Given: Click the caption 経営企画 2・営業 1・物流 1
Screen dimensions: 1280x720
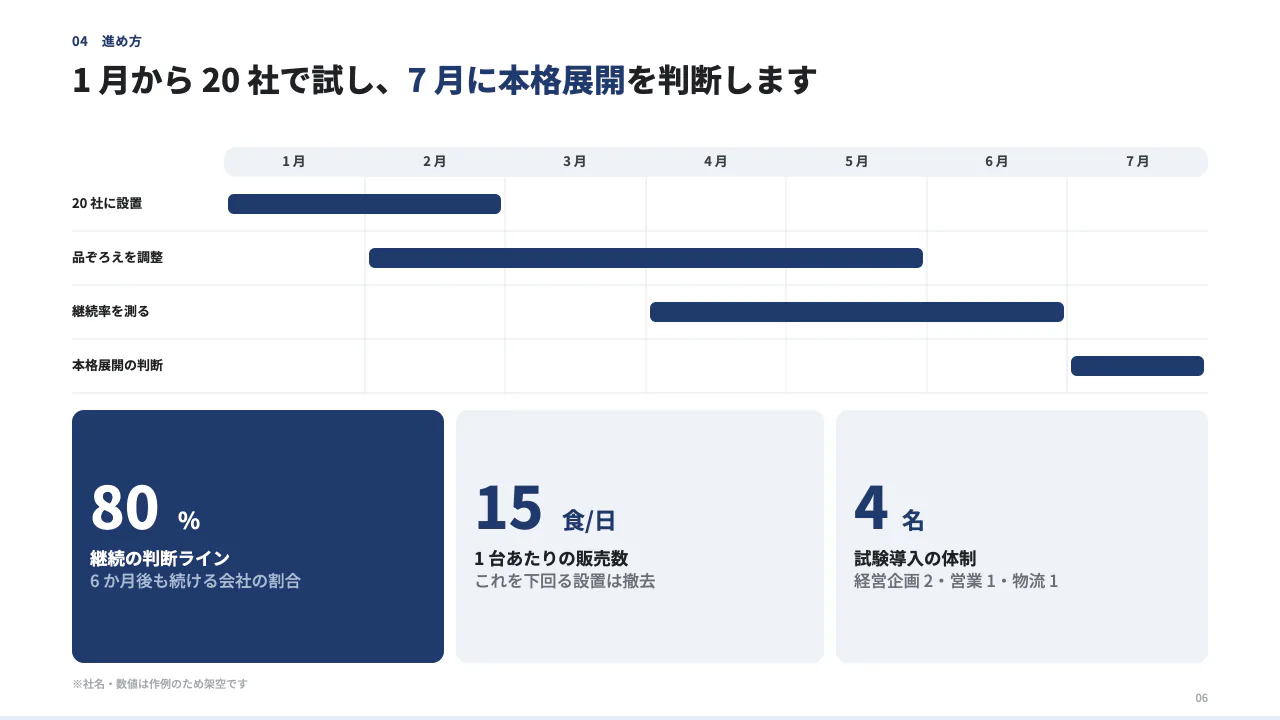Looking at the screenshot, I should pyautogui.click(x=956, y=581).
